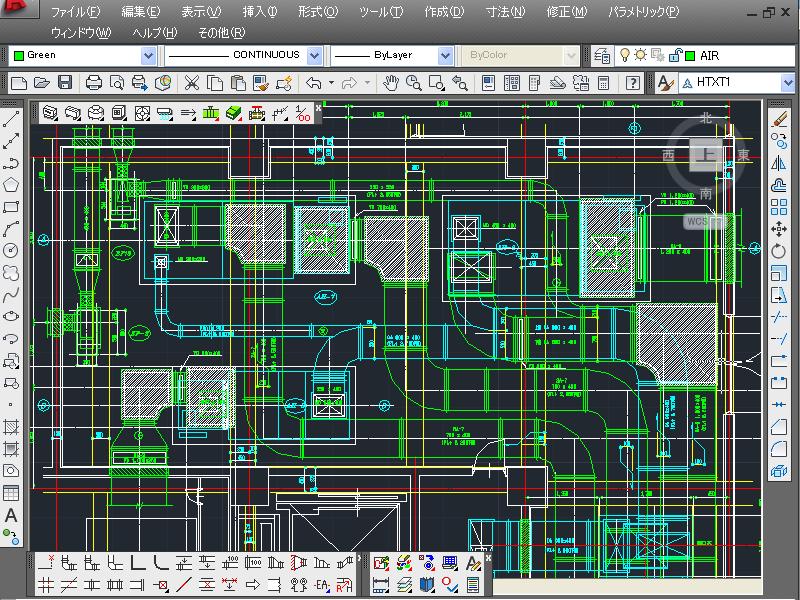Toggle the layer lightbulb on/off icon
Viewport: 800px width, 600px height.
coord(626,56)
